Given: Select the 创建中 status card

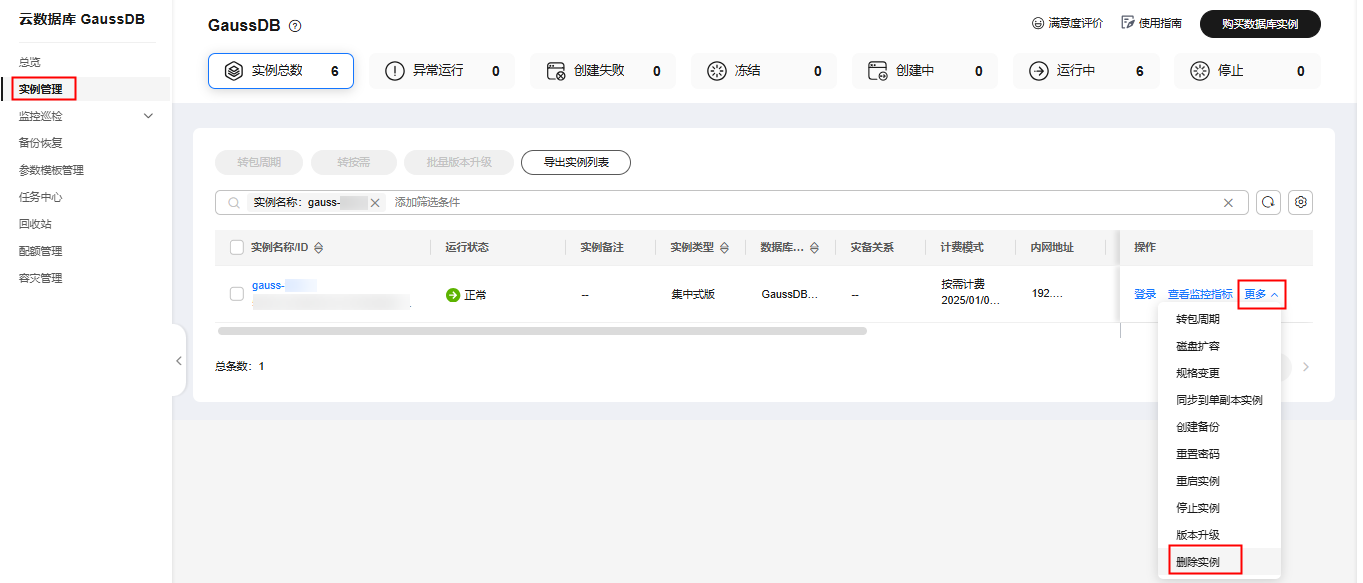Looking at the screenshot, I should [x=925, y=71].
